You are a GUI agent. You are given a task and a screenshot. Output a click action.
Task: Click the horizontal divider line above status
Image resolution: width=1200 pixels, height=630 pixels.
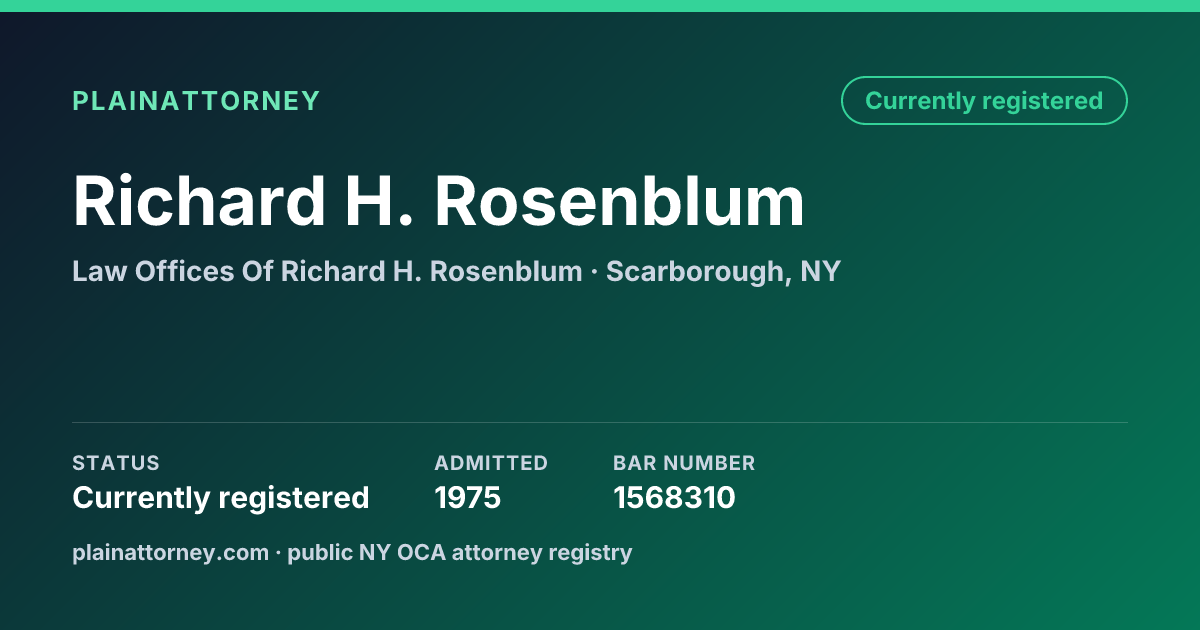[x=600, y=423]
